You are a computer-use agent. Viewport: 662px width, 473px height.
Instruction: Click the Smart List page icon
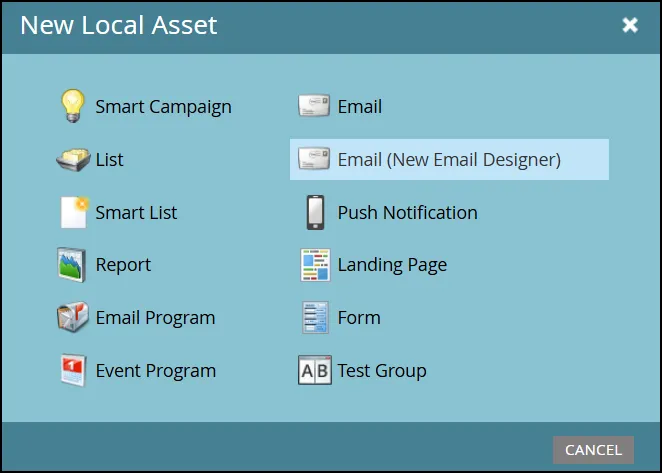point(74,212)
